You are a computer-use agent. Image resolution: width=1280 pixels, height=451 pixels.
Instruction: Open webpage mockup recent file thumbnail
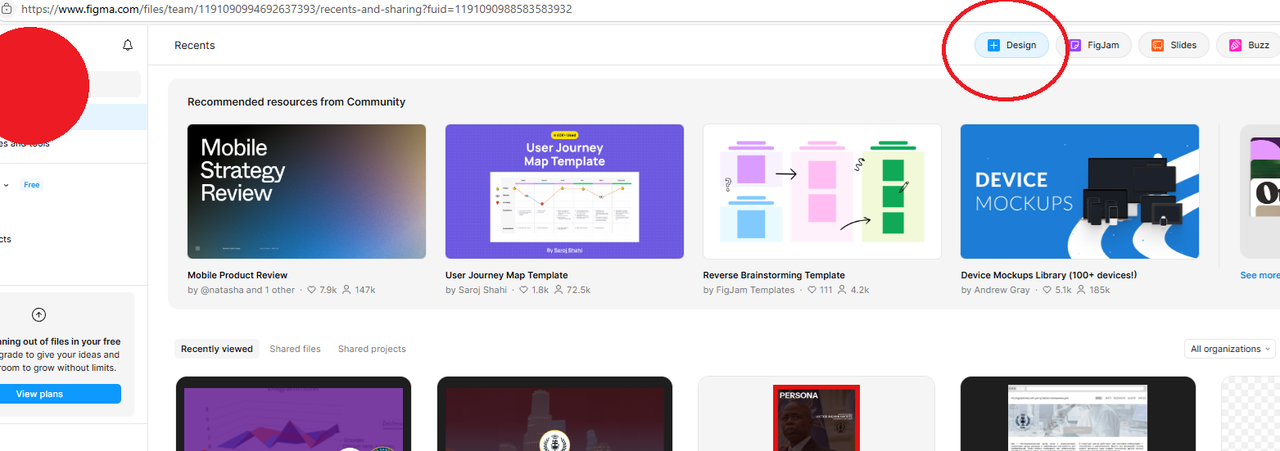click(1078, 414)
